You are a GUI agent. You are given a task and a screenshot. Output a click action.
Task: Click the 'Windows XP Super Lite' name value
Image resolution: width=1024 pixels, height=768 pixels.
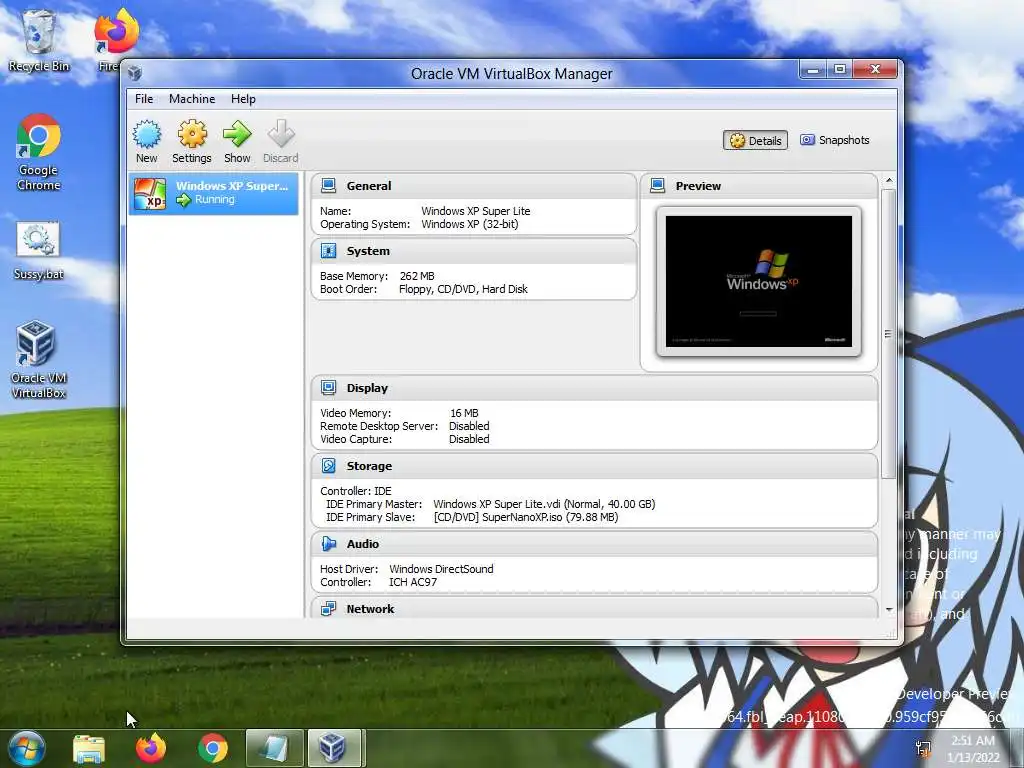pos(475,211)
